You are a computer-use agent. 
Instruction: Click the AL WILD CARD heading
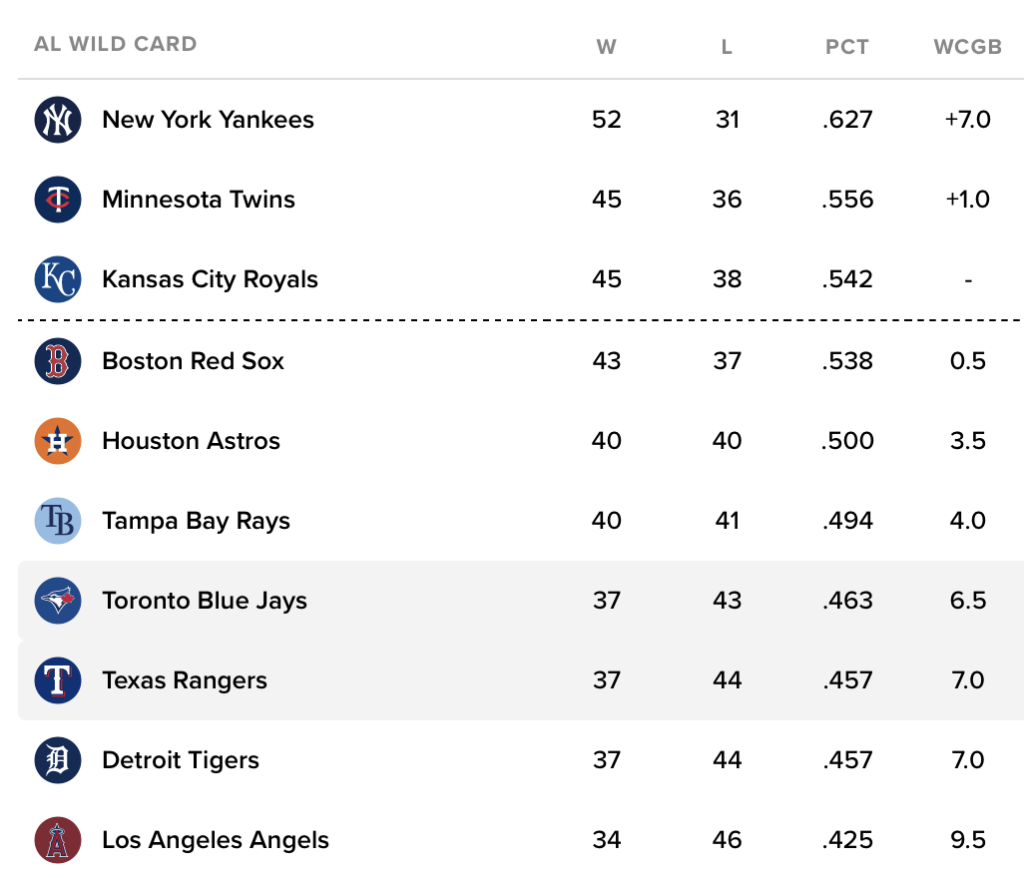[x=115, y=44]
